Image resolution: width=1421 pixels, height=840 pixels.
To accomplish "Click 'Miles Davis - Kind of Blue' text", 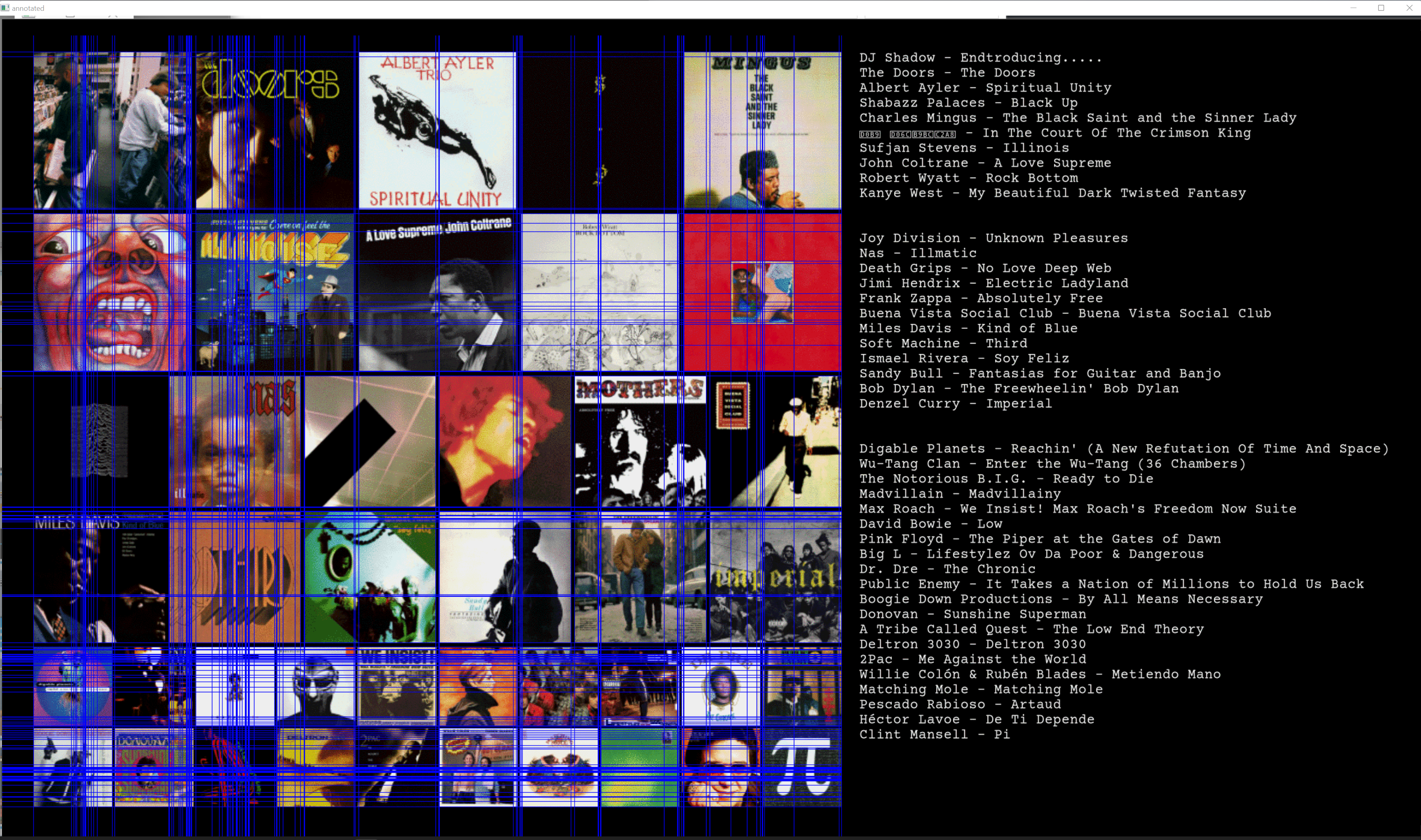I will click(x=968, y=328).
